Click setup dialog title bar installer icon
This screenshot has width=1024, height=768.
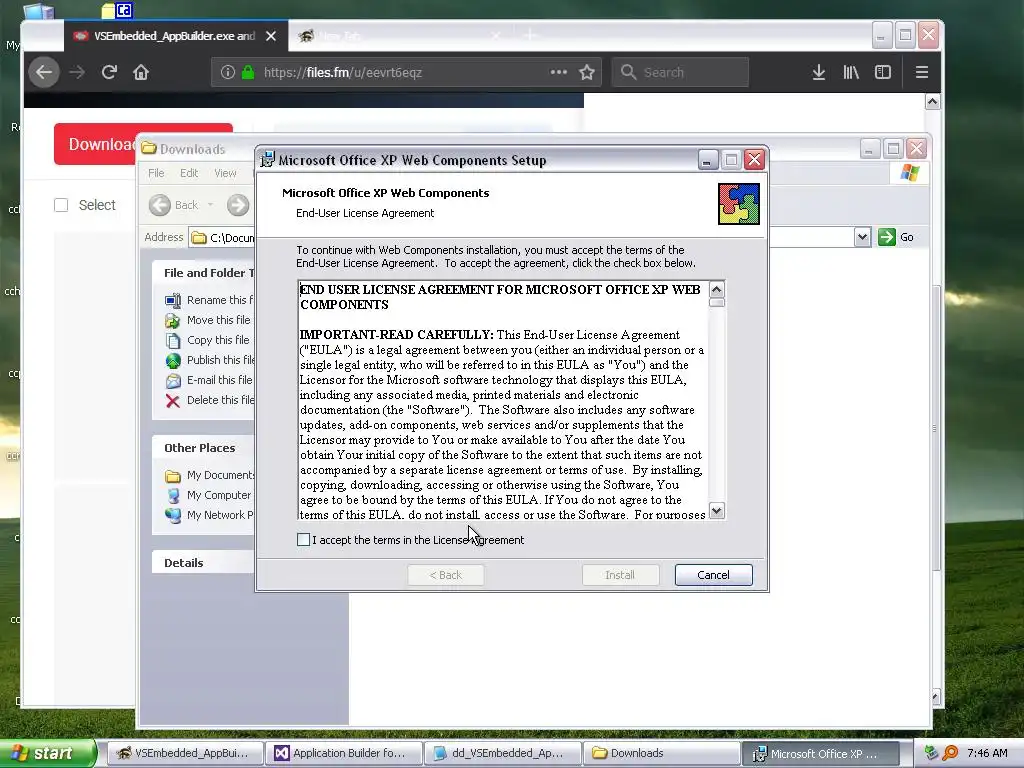click(x=267, y=159)
